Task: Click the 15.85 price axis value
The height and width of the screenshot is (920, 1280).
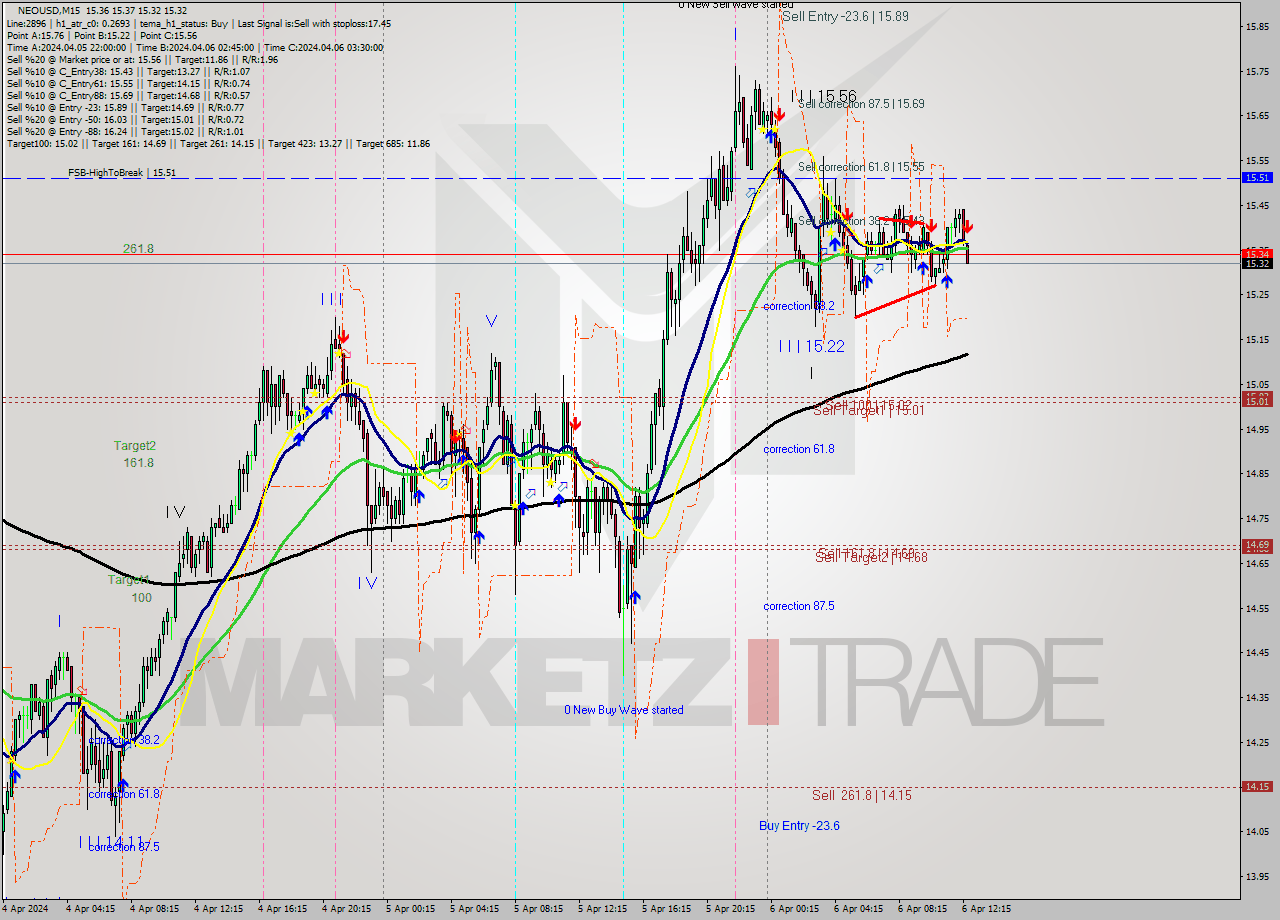Action: coord(1257,27)
